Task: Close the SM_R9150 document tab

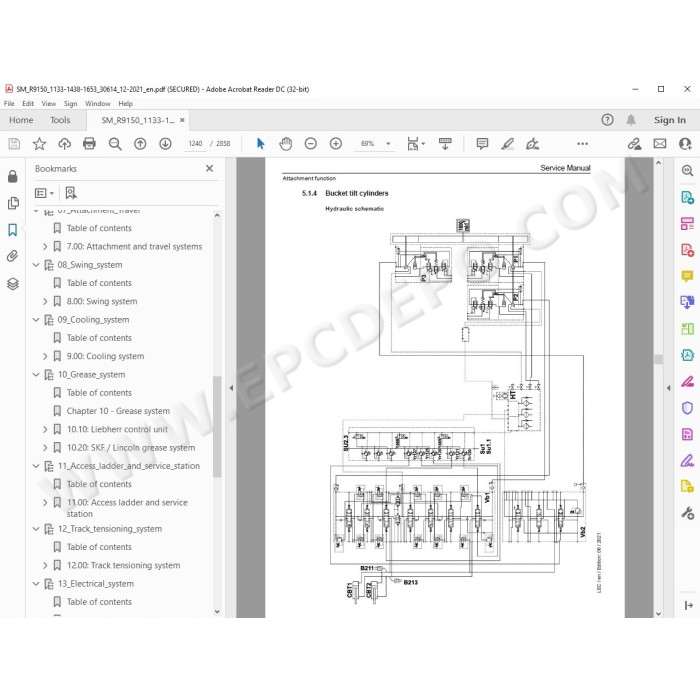Action: pyautogui.click(x=182, y=120)
